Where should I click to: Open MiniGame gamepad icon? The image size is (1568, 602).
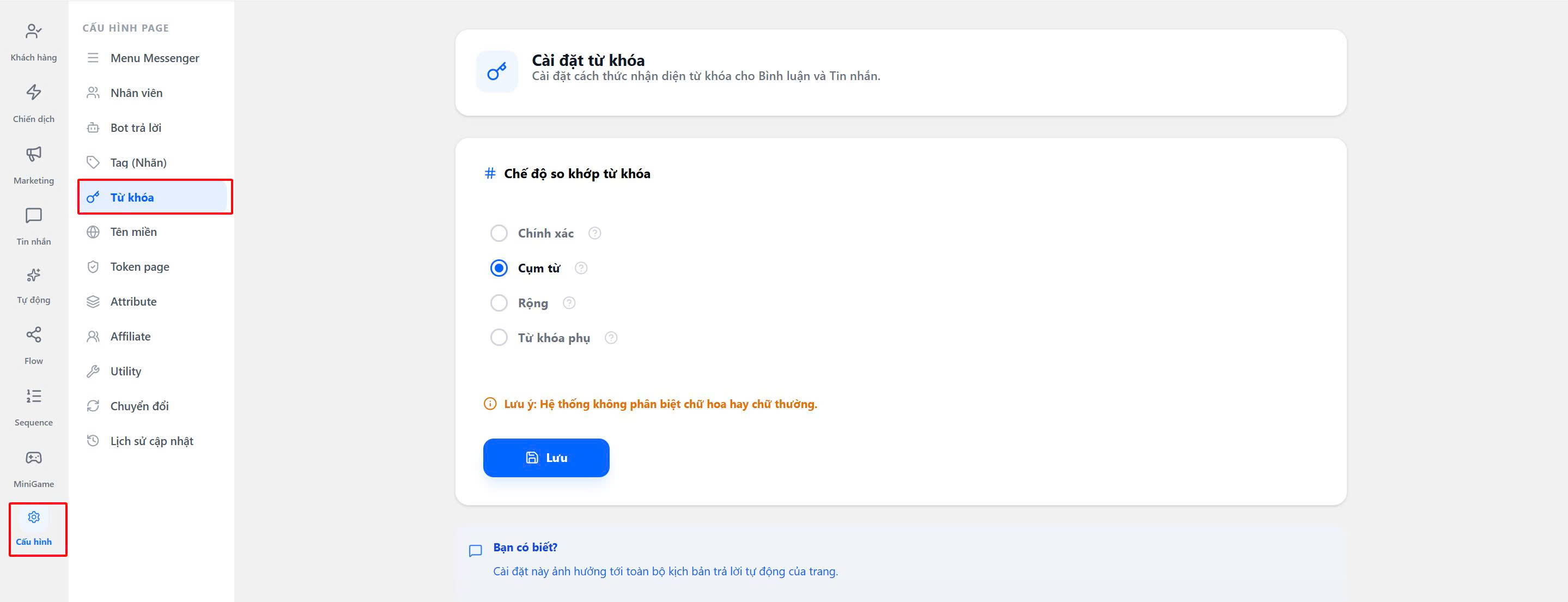tap(33, 458)
